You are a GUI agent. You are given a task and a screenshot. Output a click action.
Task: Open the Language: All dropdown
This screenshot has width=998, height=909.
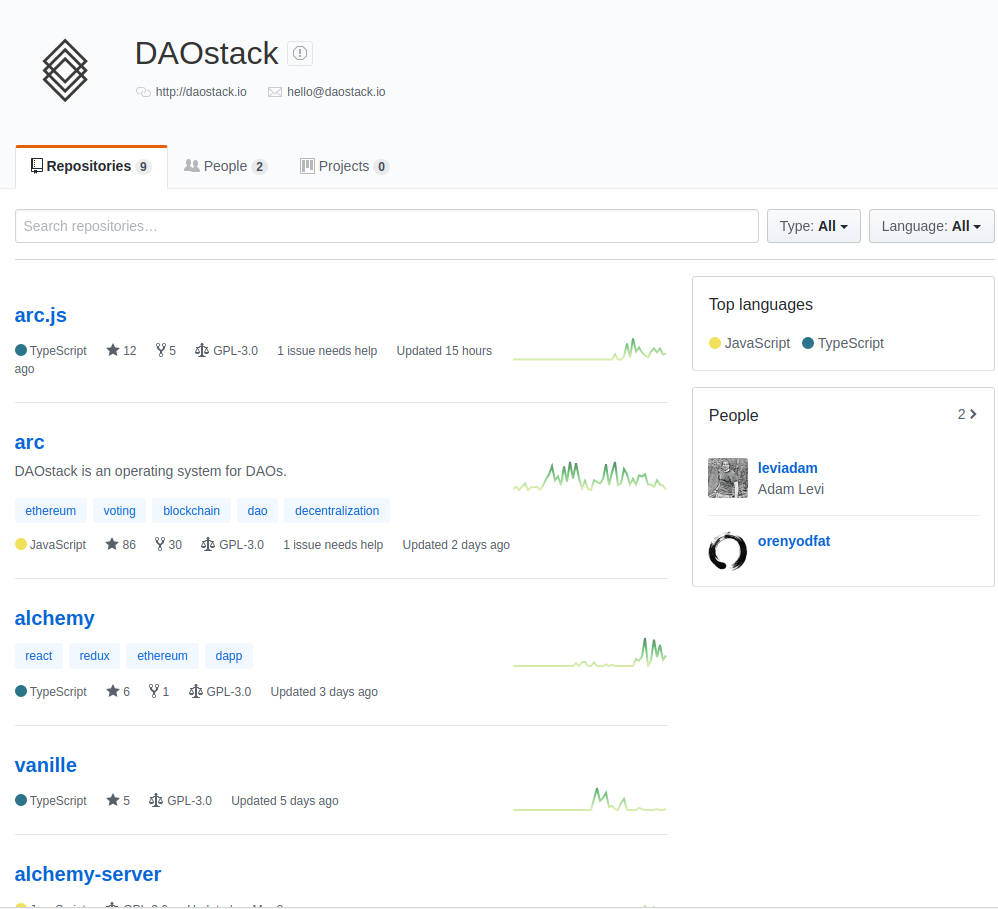click(x=931, y=226)
